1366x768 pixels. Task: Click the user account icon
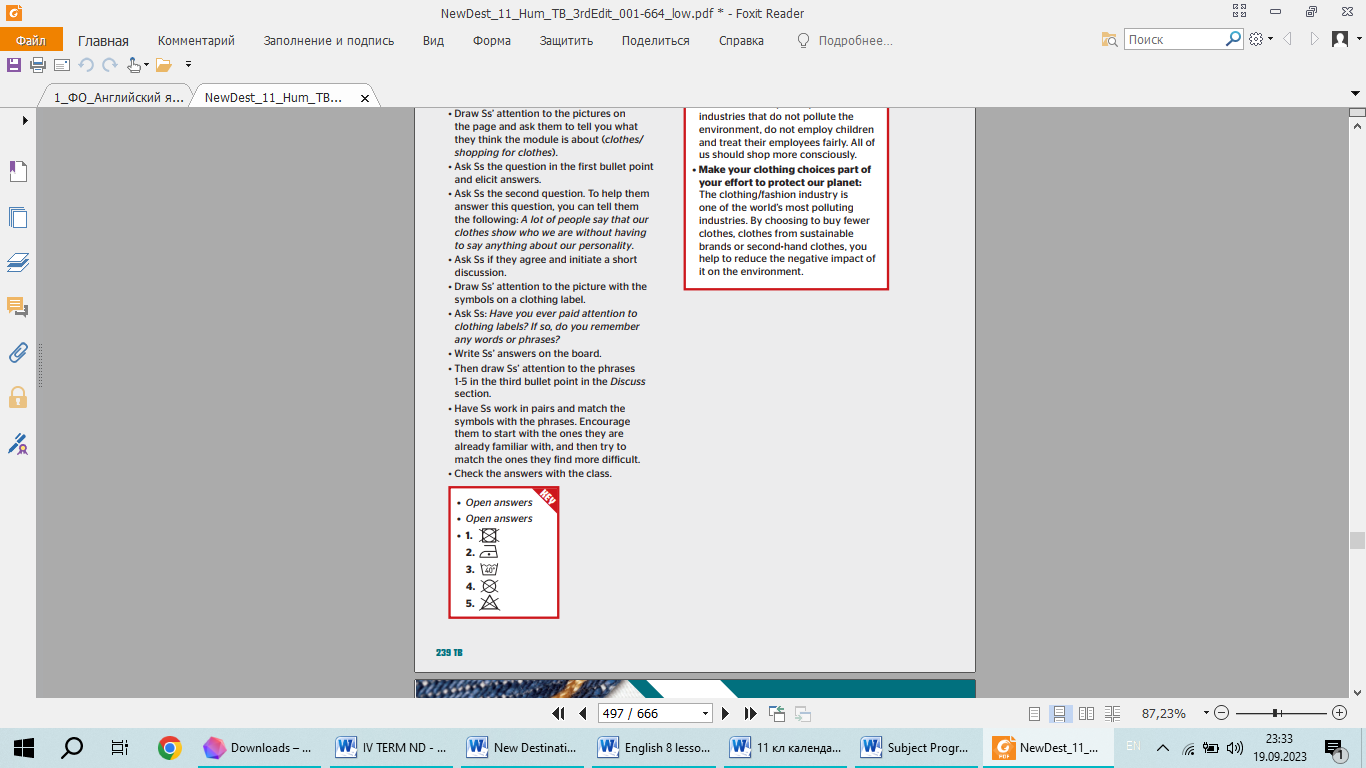pos(1341,39)
